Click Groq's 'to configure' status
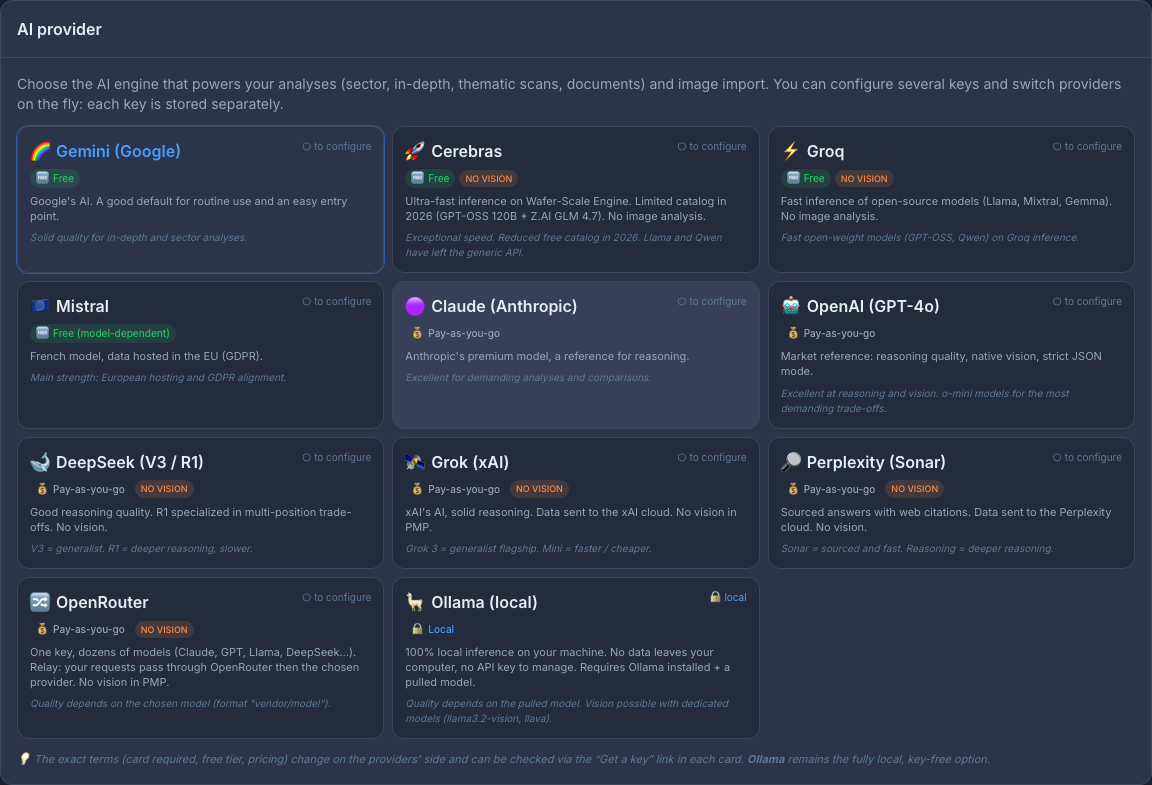 tap(1087, 146)
